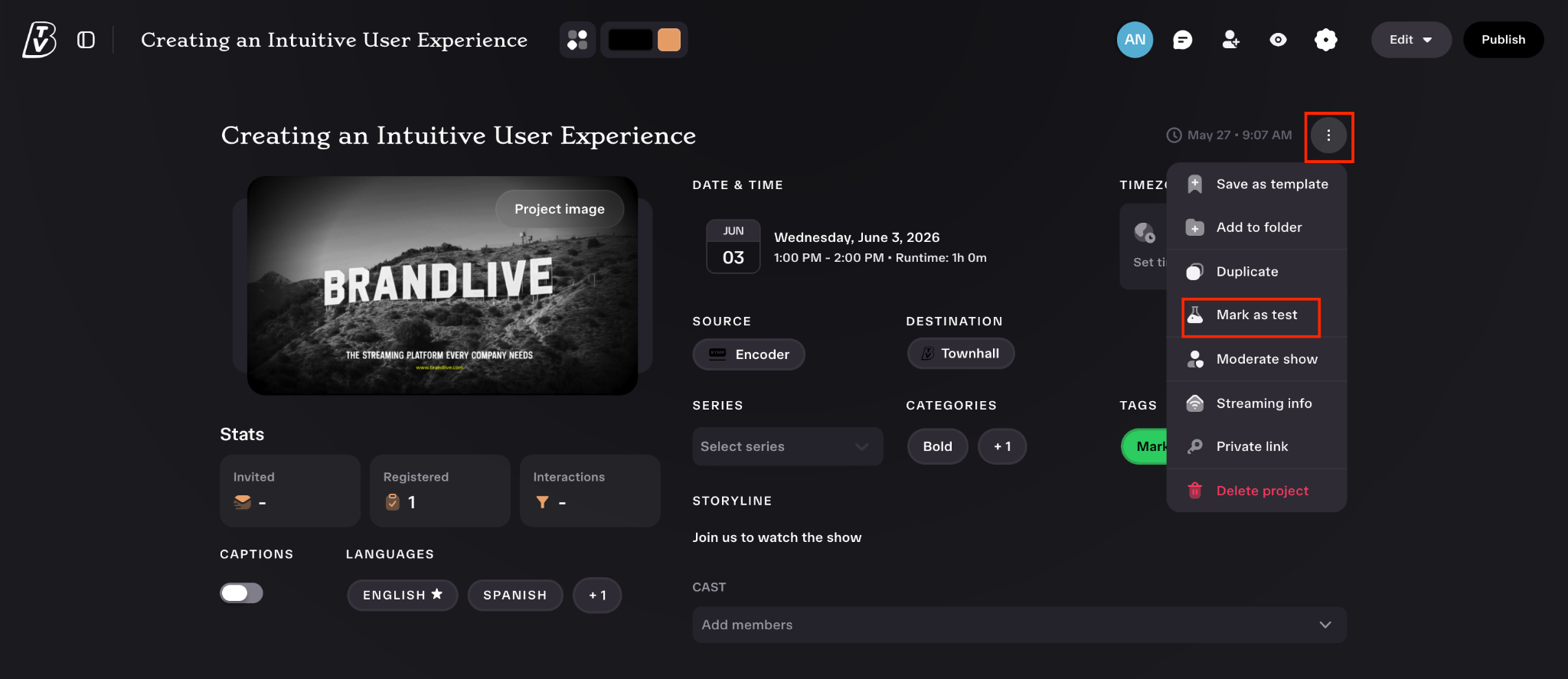Click the star on the English language chip

[437, 594]
